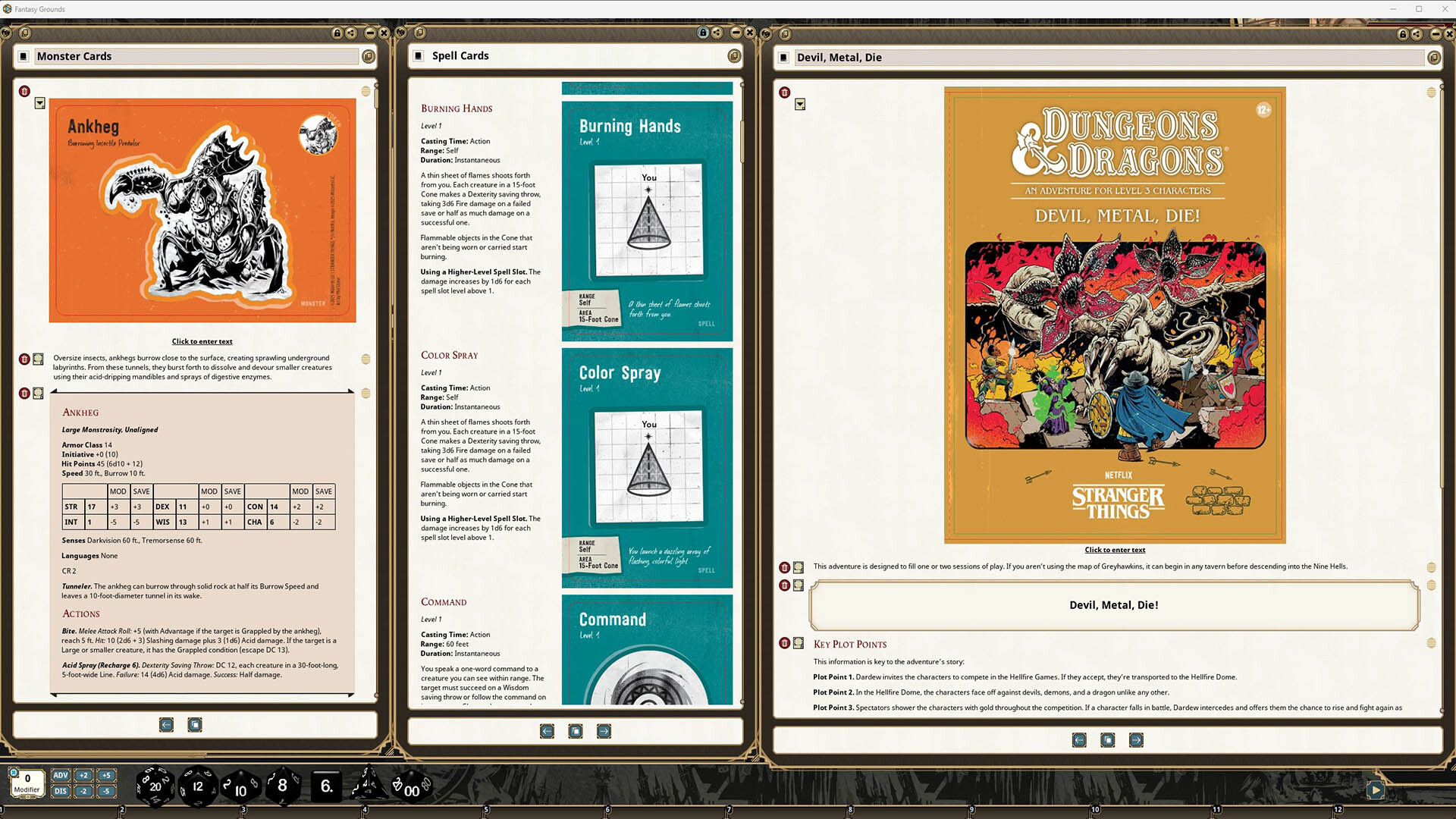Expand the window options arrow on Devil, Metal, Die
The width and height of the screenshot is (1456, 819).
point(800,105)
